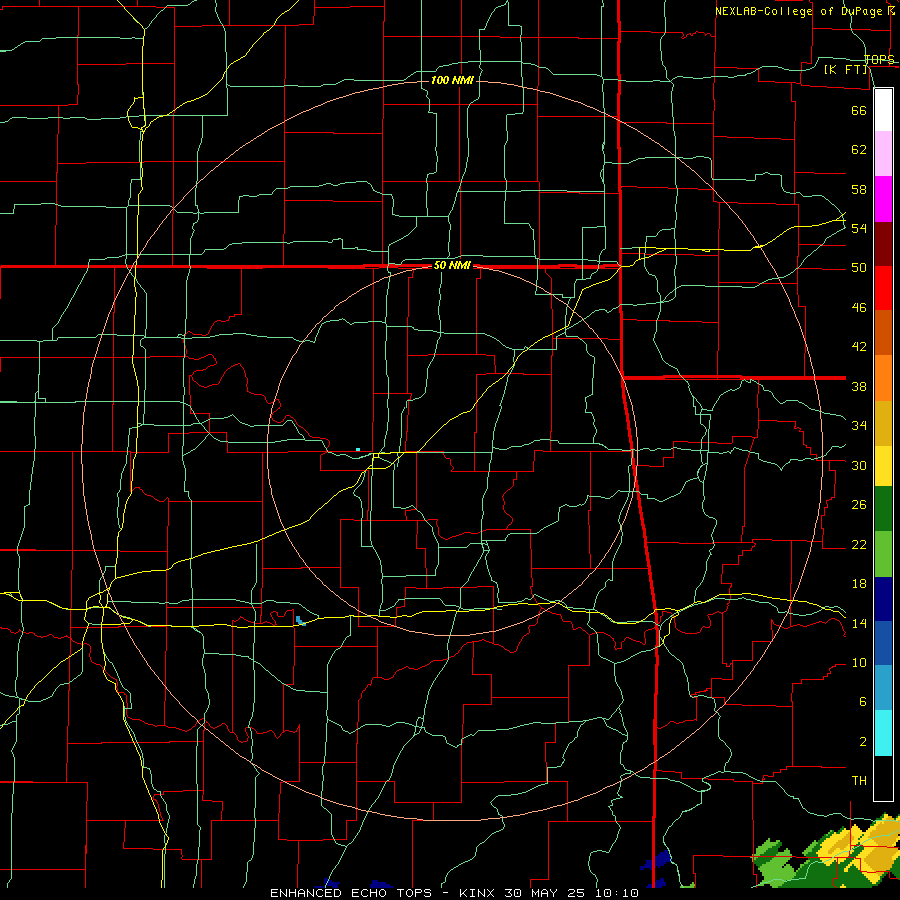This screenshot has height=900, width=900.
Task: Select the navy legend band near 18
Action: click(883, 599)
